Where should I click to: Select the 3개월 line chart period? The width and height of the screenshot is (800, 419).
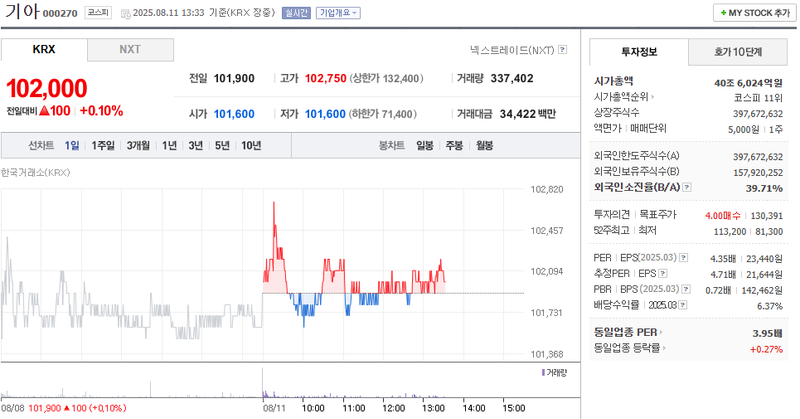click(x=138, y=145)
